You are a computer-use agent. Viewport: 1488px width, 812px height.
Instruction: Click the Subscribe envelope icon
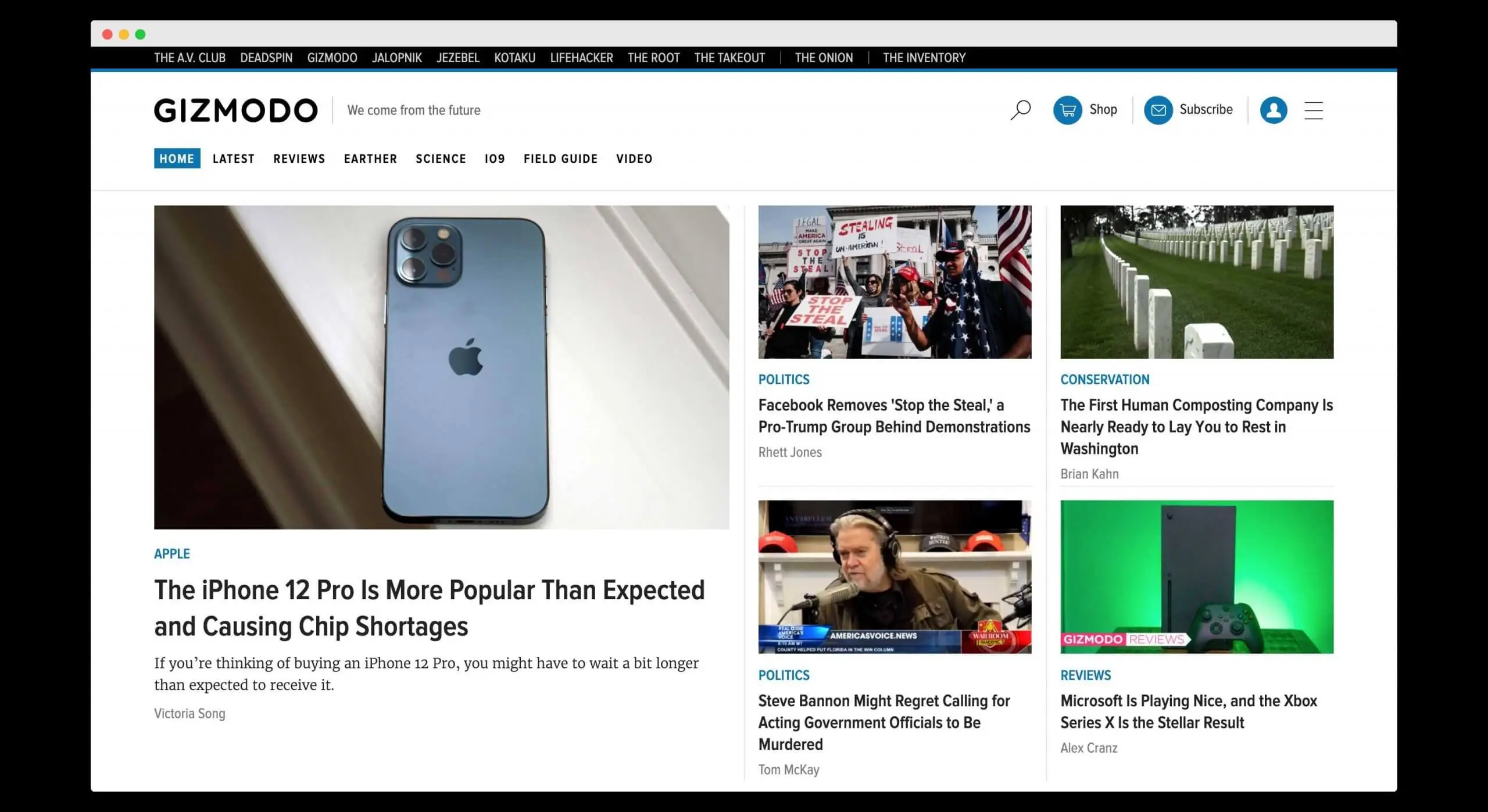click(1158, 110)
